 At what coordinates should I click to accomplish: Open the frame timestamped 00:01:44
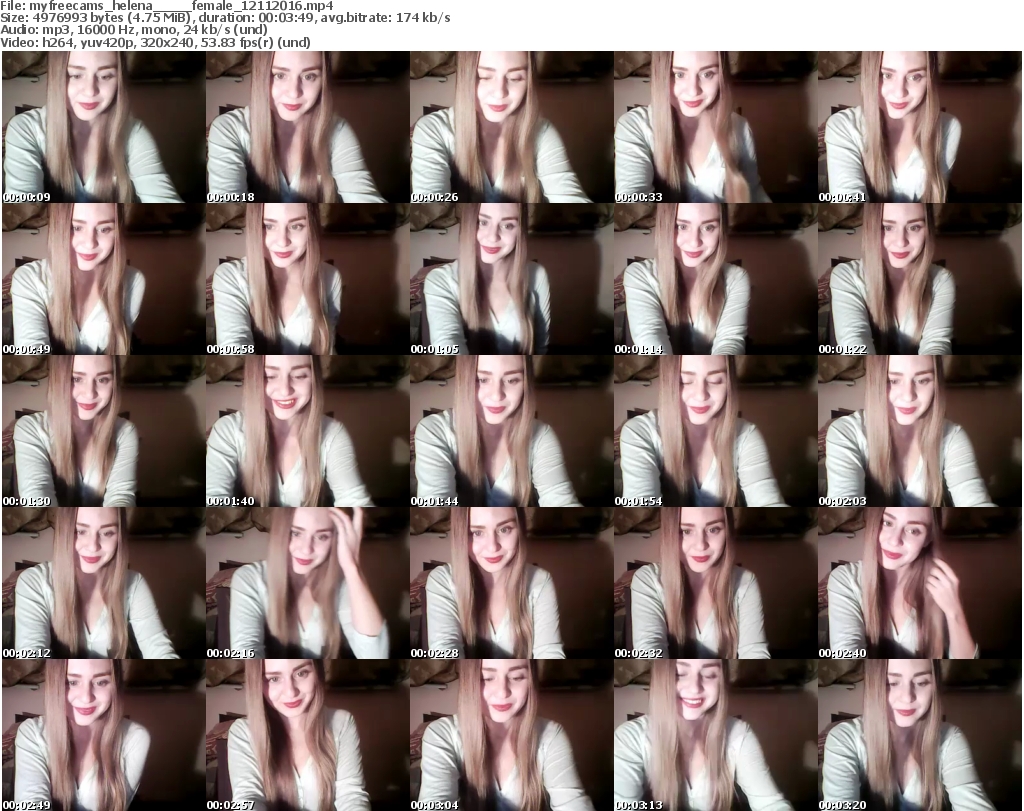(x=511, y=431)
